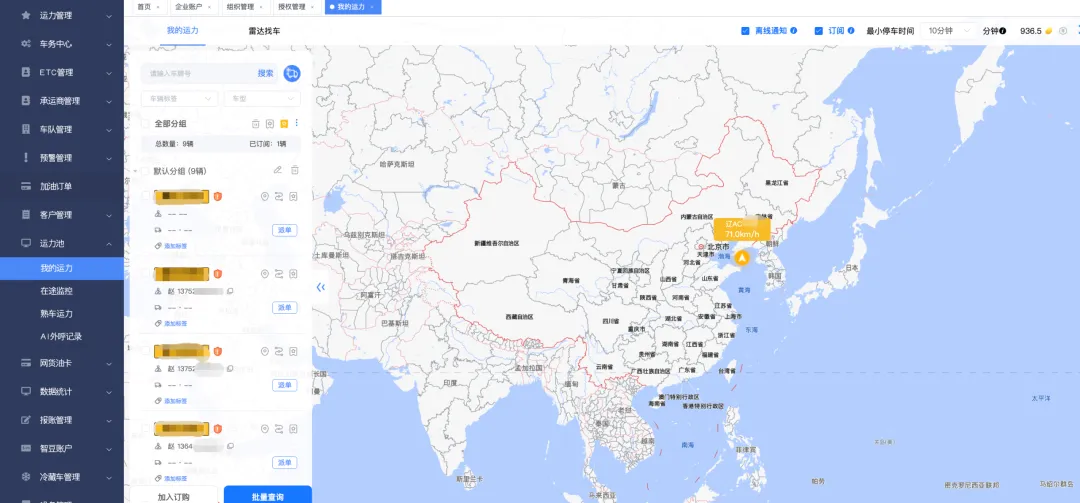The height and width of the screenshot is (503, 1080).
Task: Click the trash icon for 默认分组
Action: click(x=295, y=170)
